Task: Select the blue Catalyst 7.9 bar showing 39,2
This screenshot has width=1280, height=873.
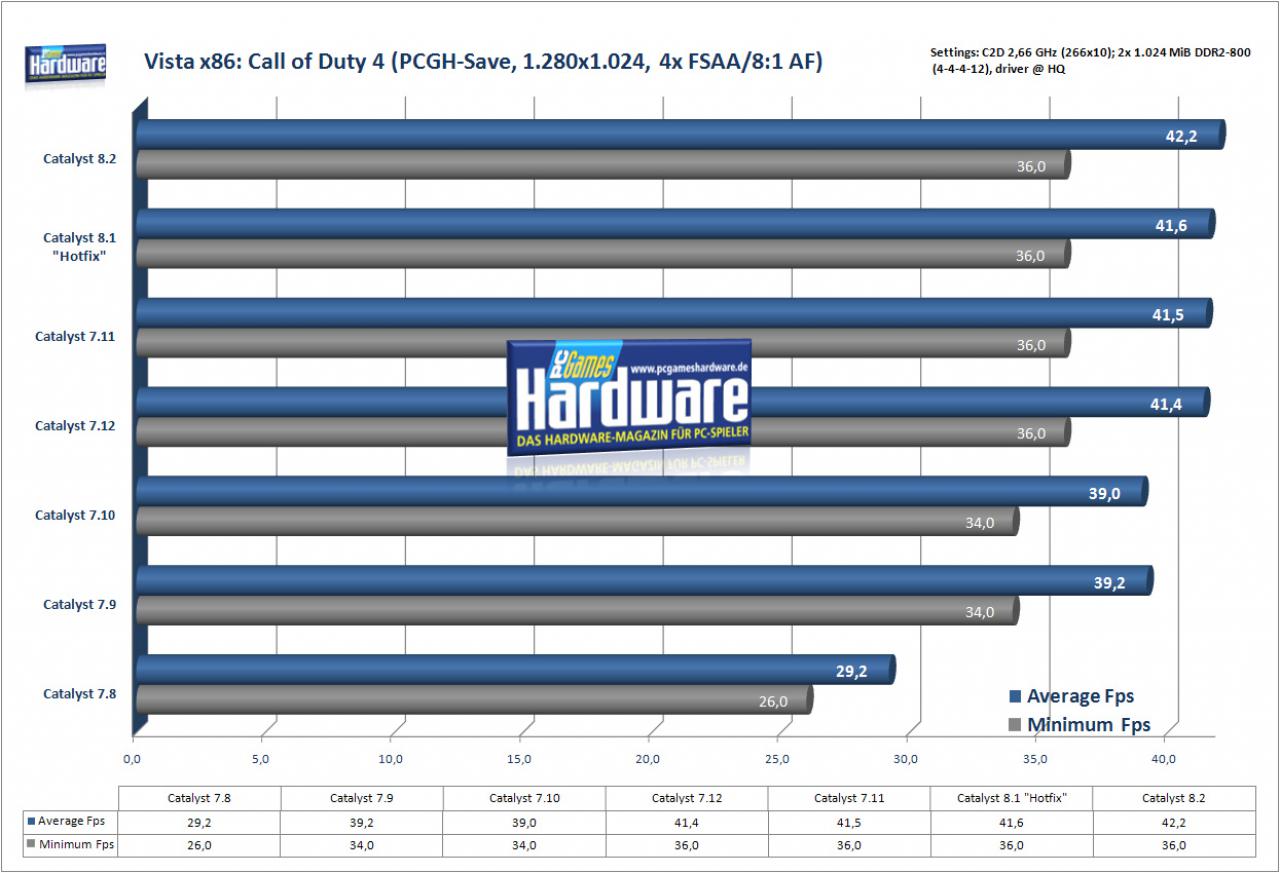Action: (x=645, y=580)
